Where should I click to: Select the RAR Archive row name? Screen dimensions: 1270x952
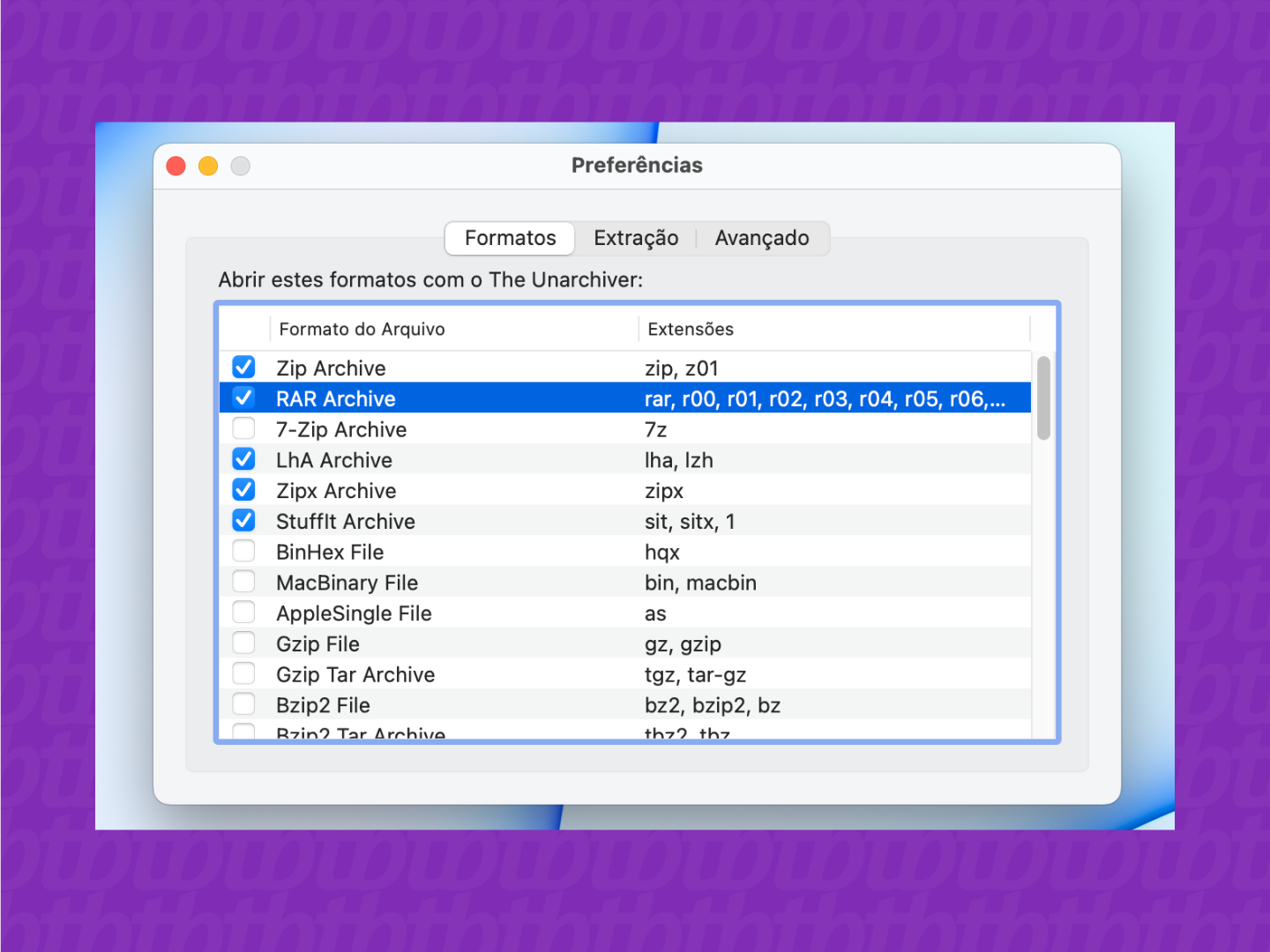pos(335,399)
